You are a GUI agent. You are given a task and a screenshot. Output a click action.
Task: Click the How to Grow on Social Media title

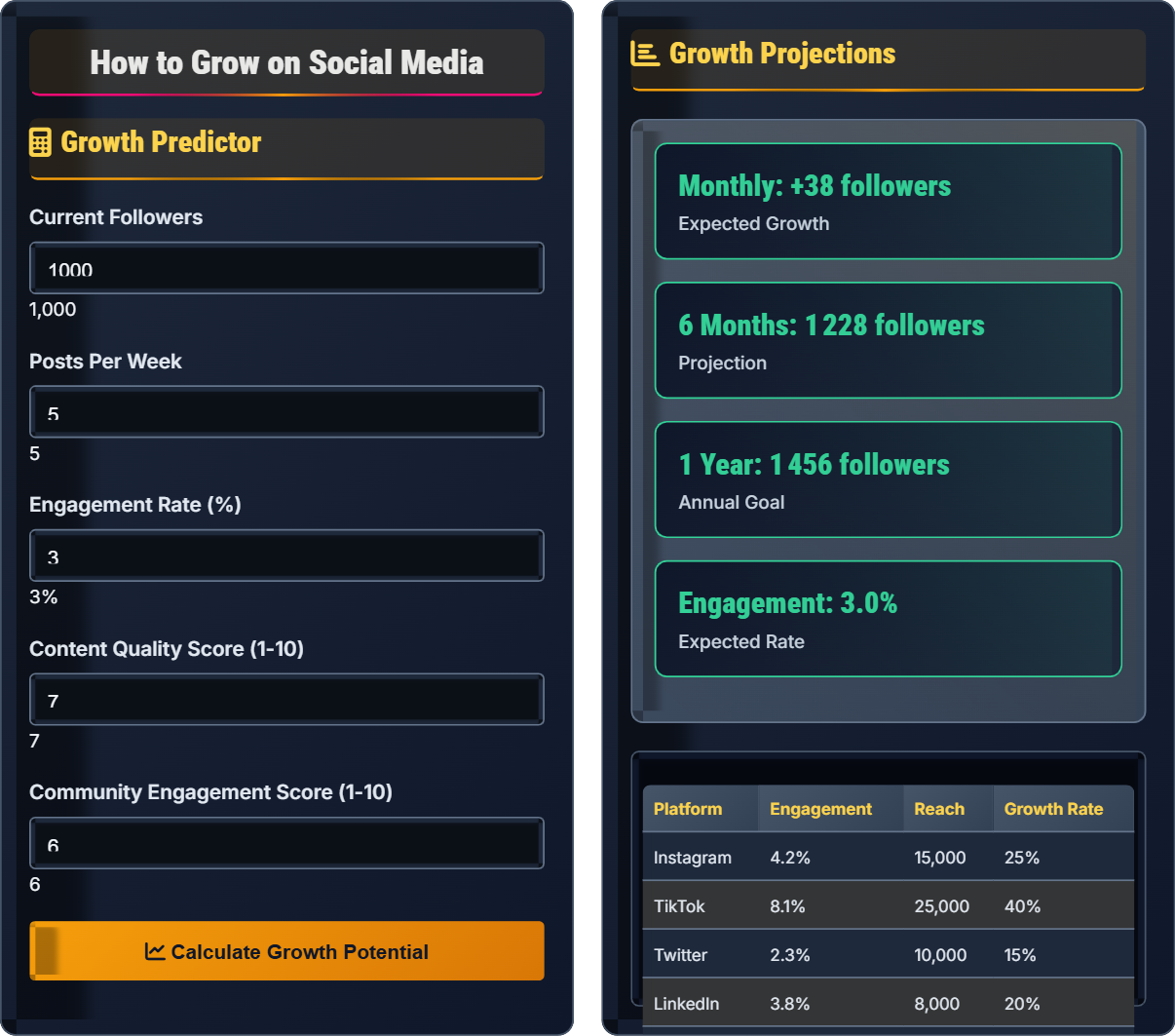point(286,62)
